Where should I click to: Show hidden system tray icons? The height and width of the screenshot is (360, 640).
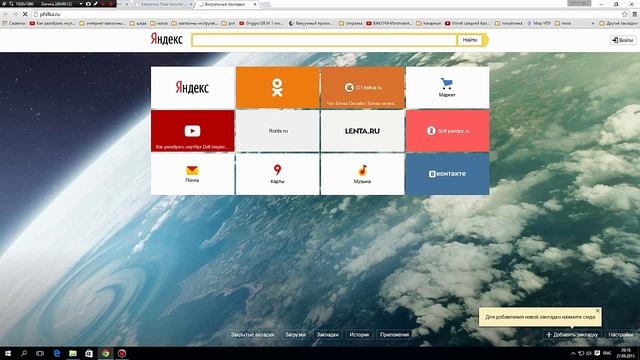[573, 353]
